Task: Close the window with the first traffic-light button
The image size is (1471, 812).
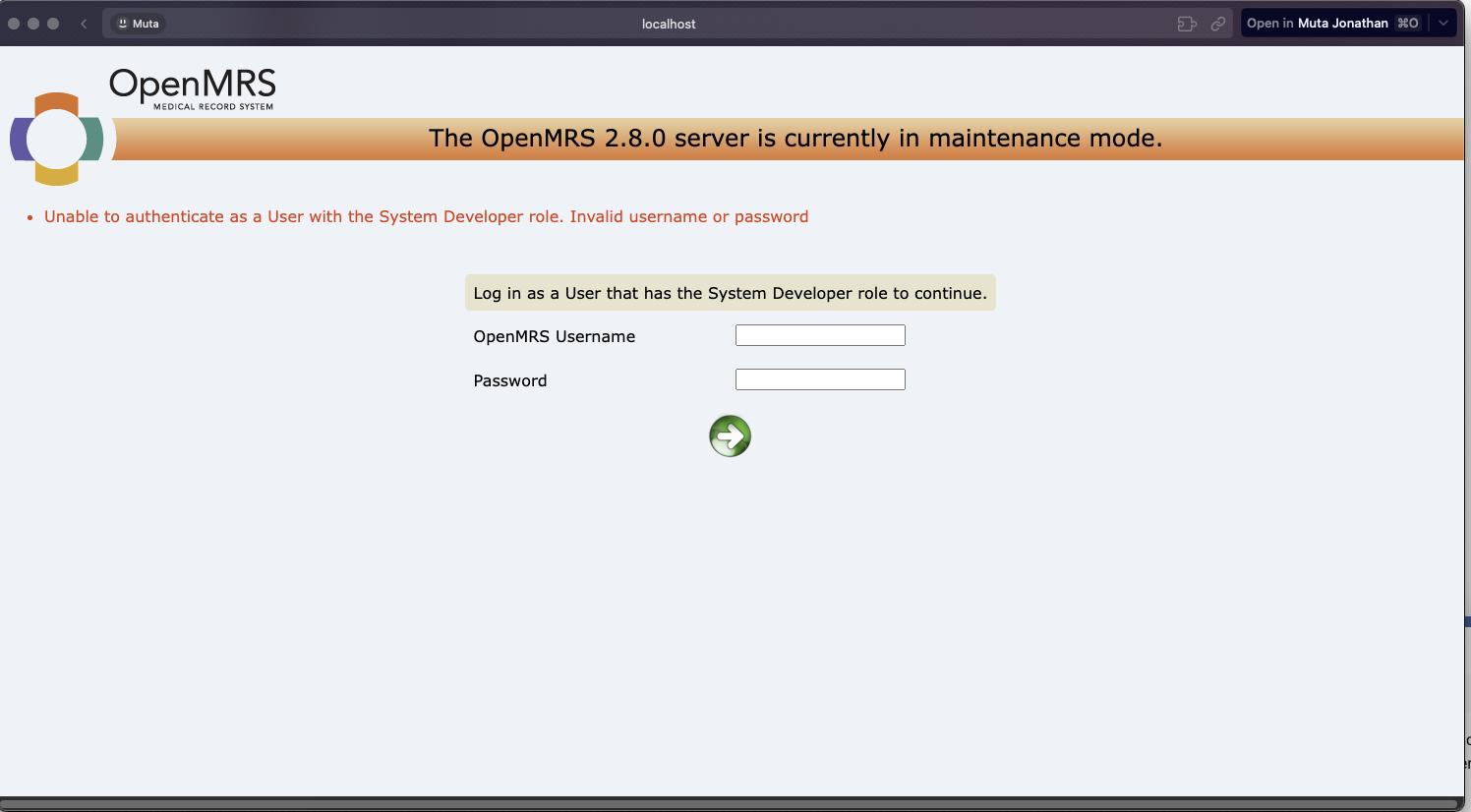Action: pyautogui.click(x=14, y=24)
